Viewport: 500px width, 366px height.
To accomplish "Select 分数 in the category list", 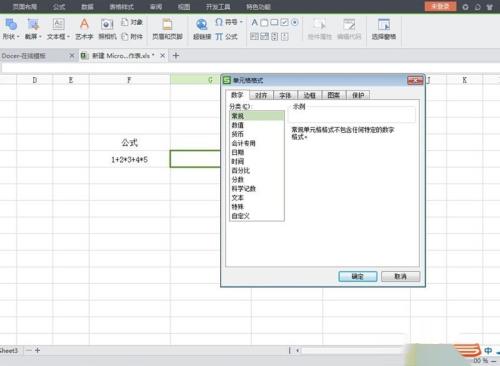I will pos(257,179).
